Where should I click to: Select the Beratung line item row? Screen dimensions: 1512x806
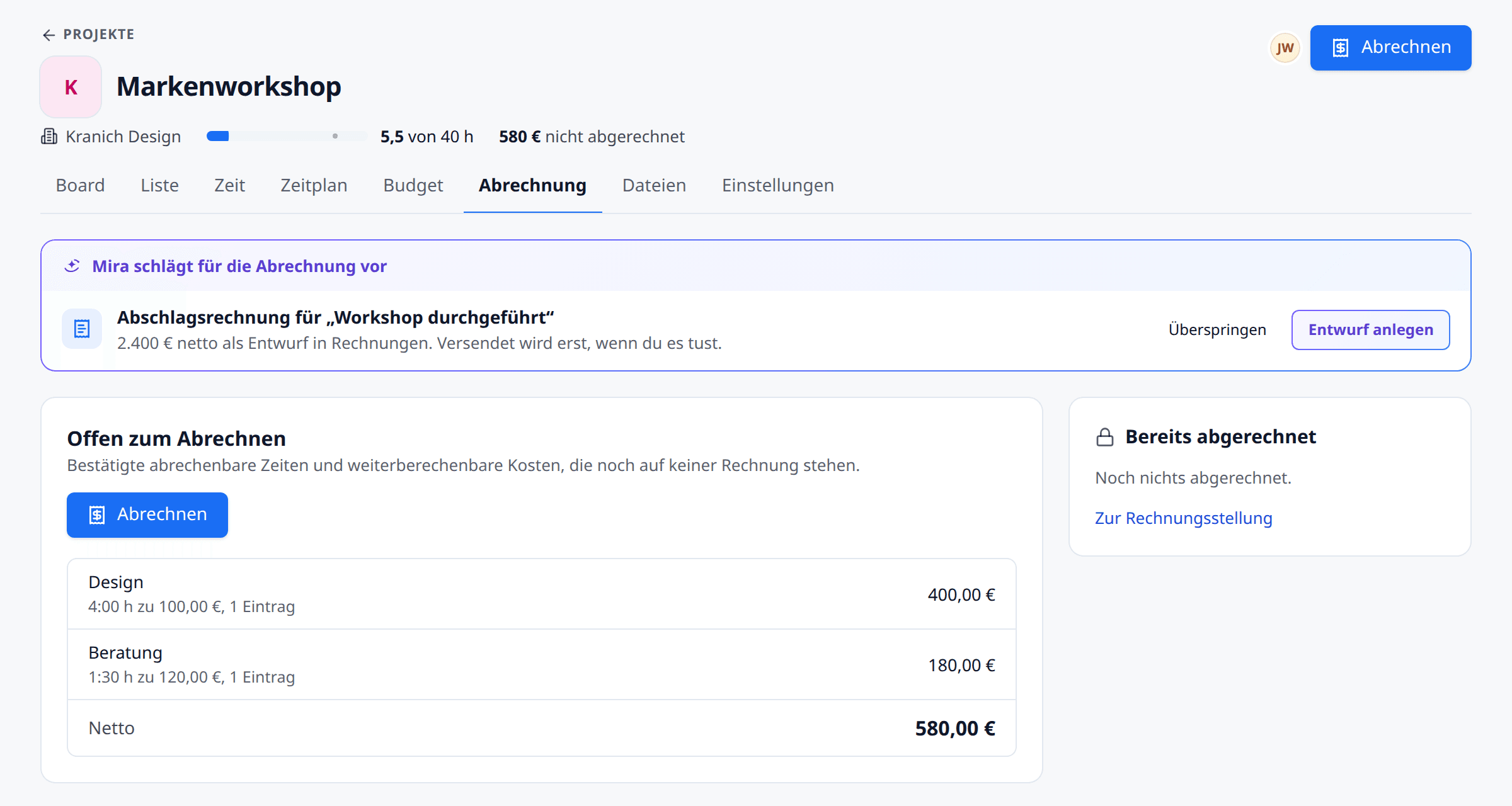click(542, 664)
